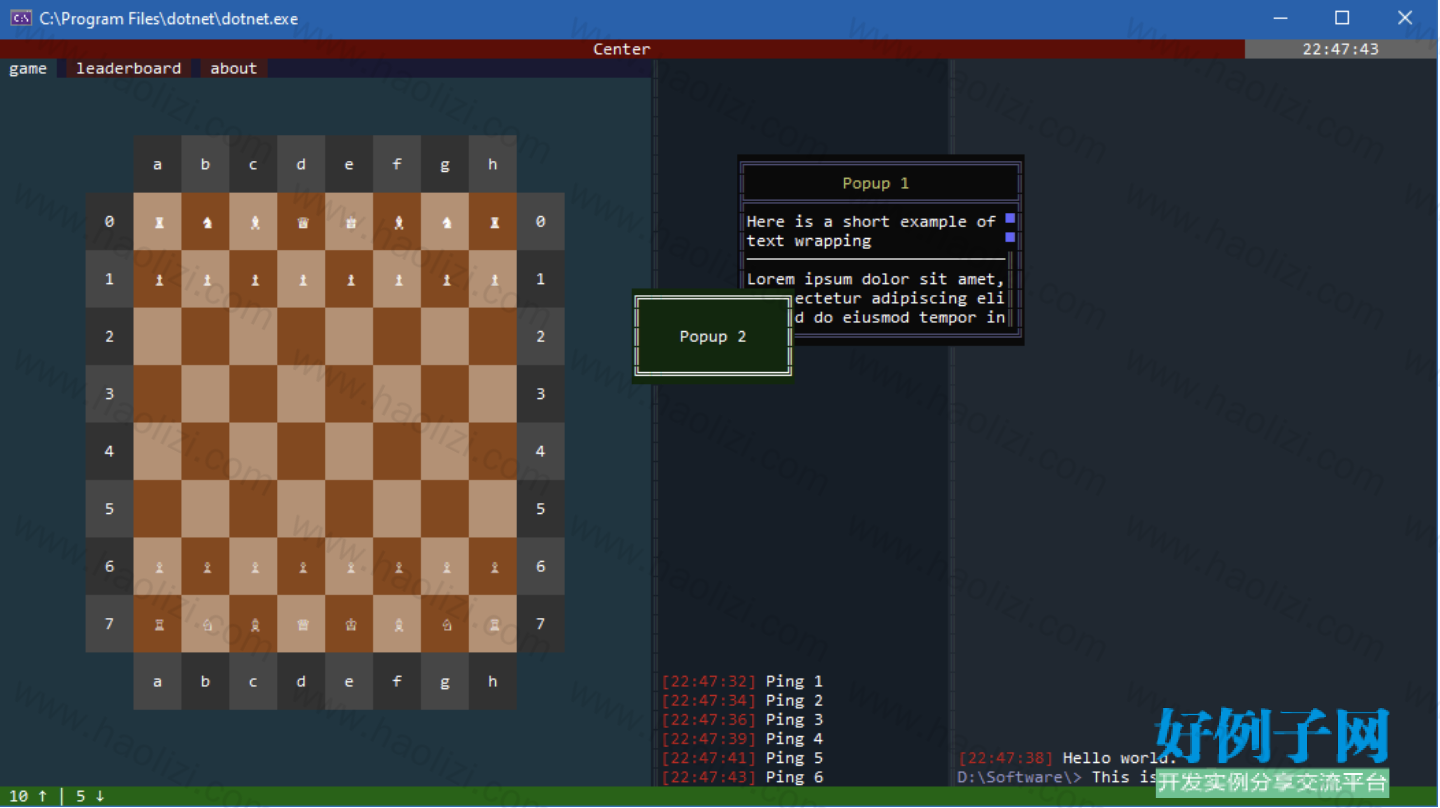Select the Ping 3 log entry
The width and height of the screenshot is (1440, 808).
[742, 719]
